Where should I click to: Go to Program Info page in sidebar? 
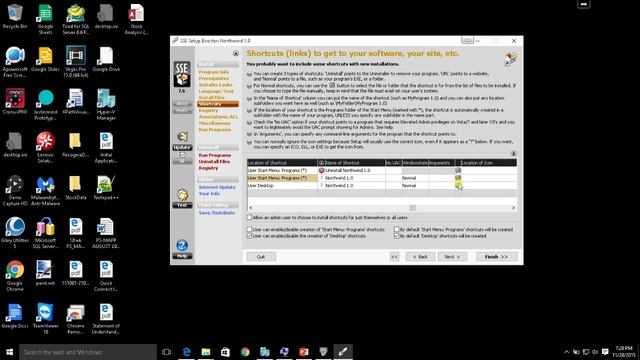(x=214, y=72)
